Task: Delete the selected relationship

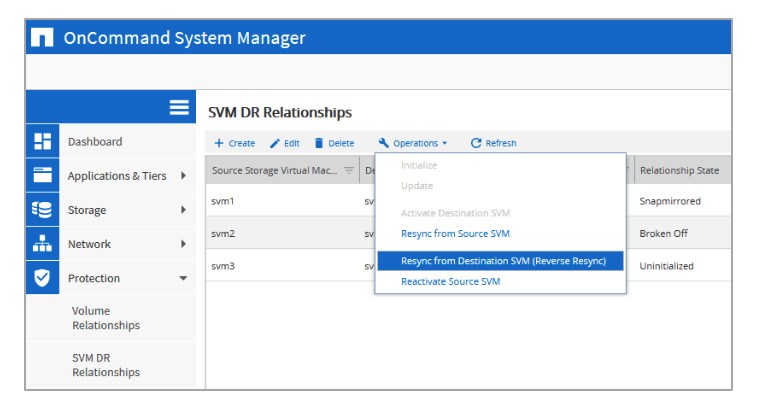Action: pyautogui.click(x=334, y=143)
